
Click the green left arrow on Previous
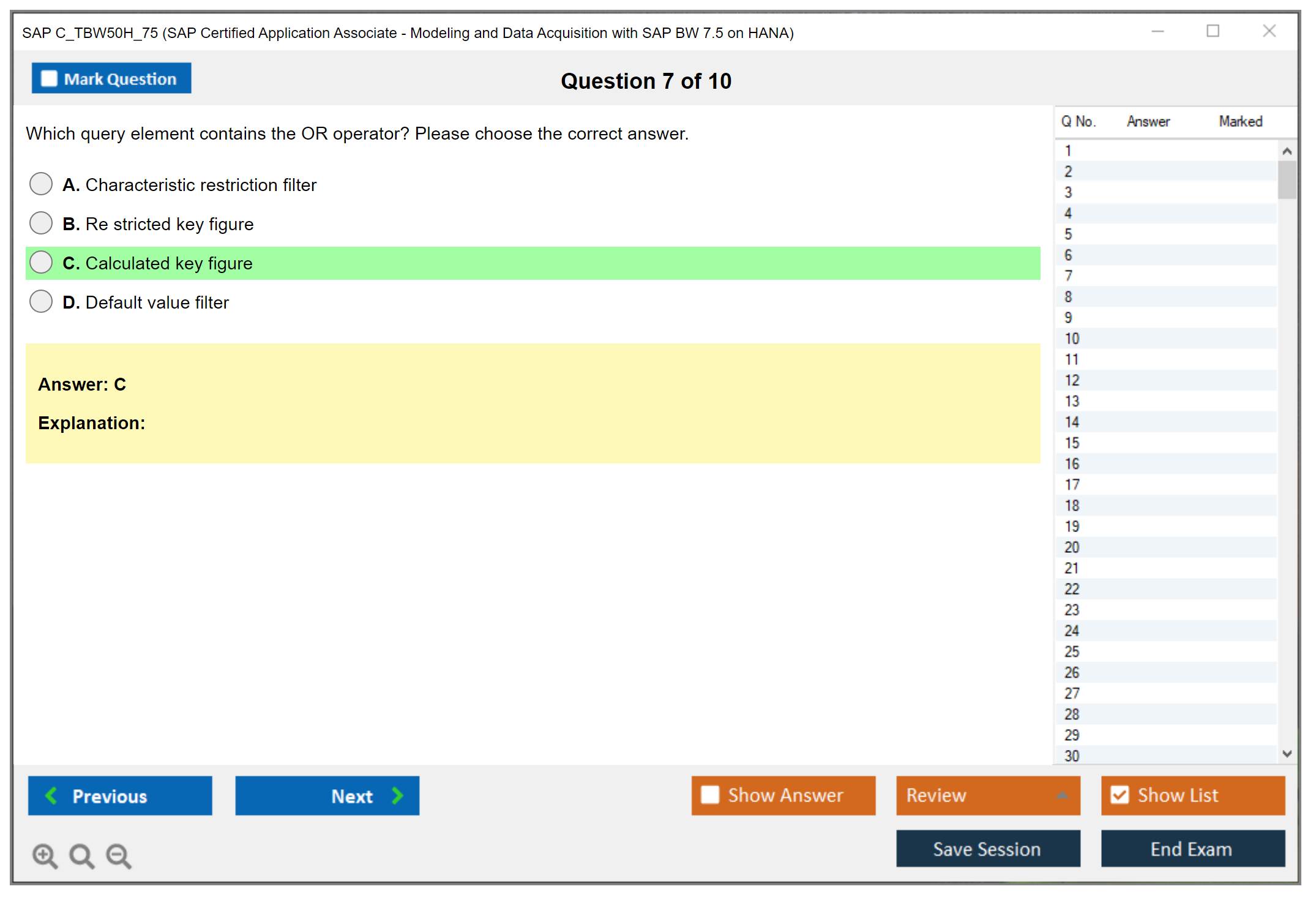[x=51, y=795]
